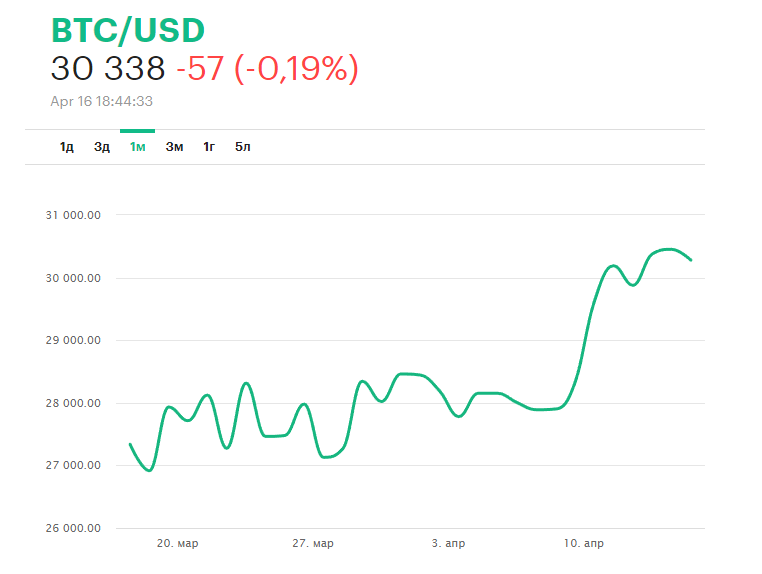Image resolution: width=762 pixels, height=574 pixels.
Task: Click the 27. мар date marker
Action: click(x=313, y=544)
